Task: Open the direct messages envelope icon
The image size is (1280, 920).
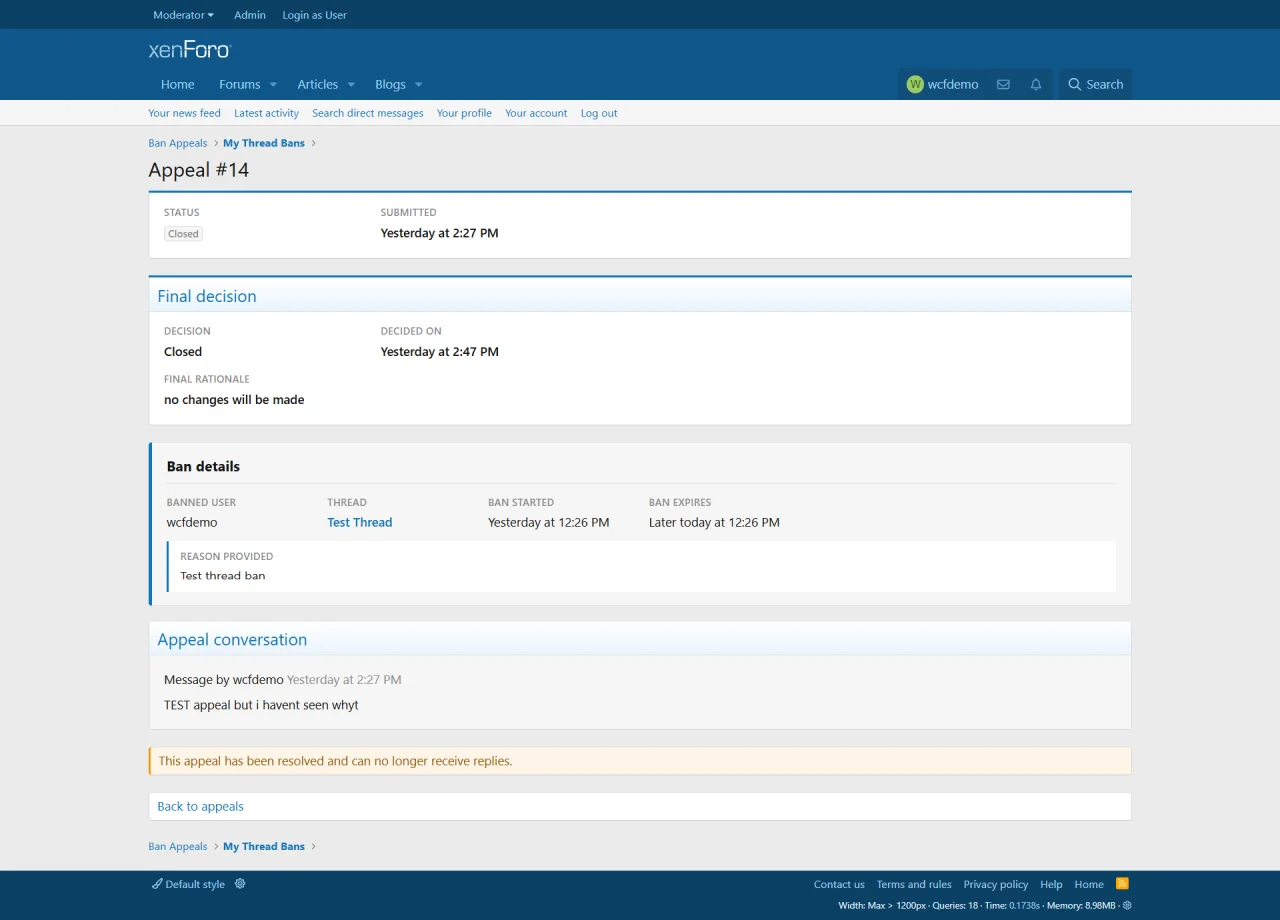Action: click(1003, 85)
